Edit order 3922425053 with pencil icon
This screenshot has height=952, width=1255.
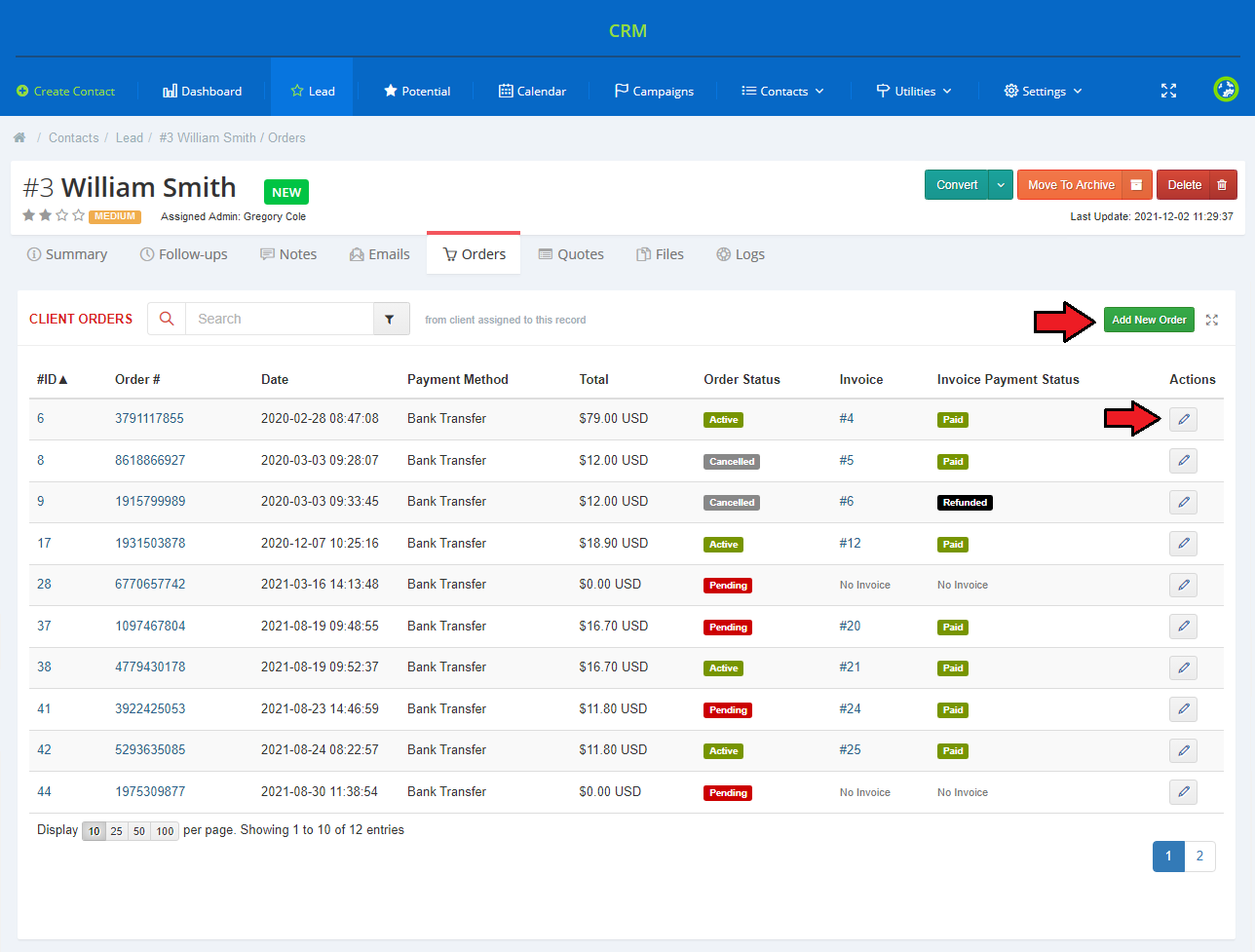pos(1183,709)
